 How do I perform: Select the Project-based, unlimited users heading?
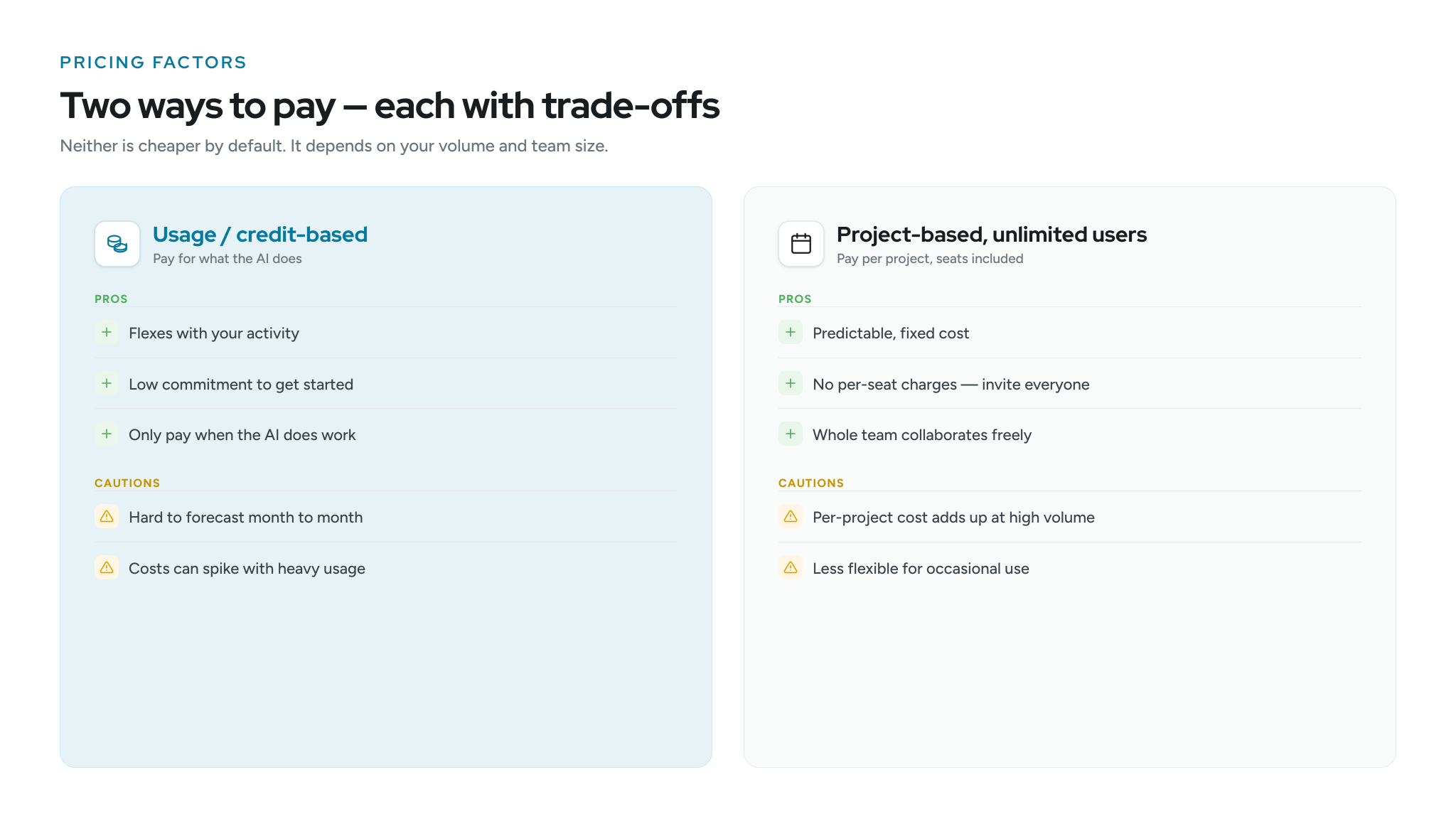coord(992,235)
